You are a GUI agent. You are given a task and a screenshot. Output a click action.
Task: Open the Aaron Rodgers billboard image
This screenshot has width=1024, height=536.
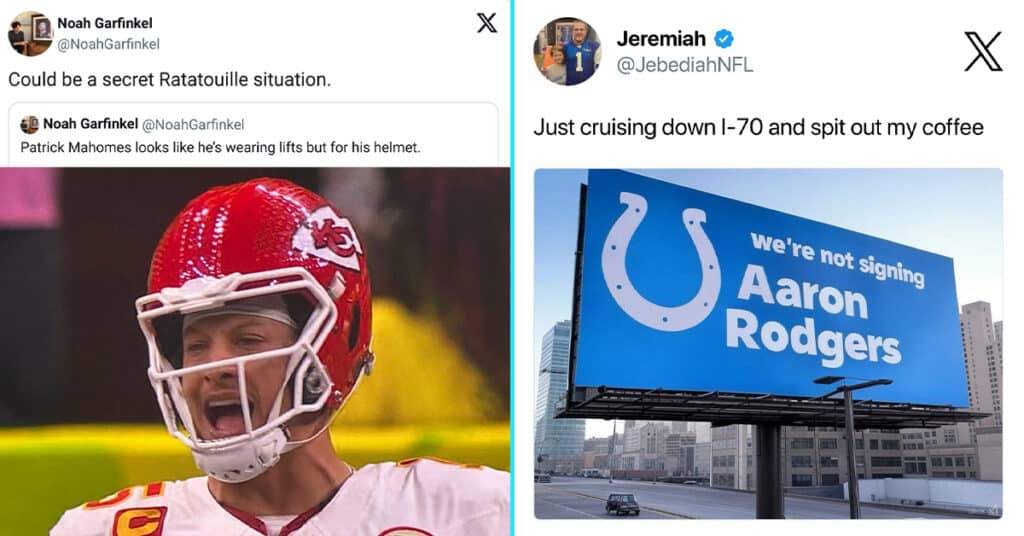click(768, 344)
